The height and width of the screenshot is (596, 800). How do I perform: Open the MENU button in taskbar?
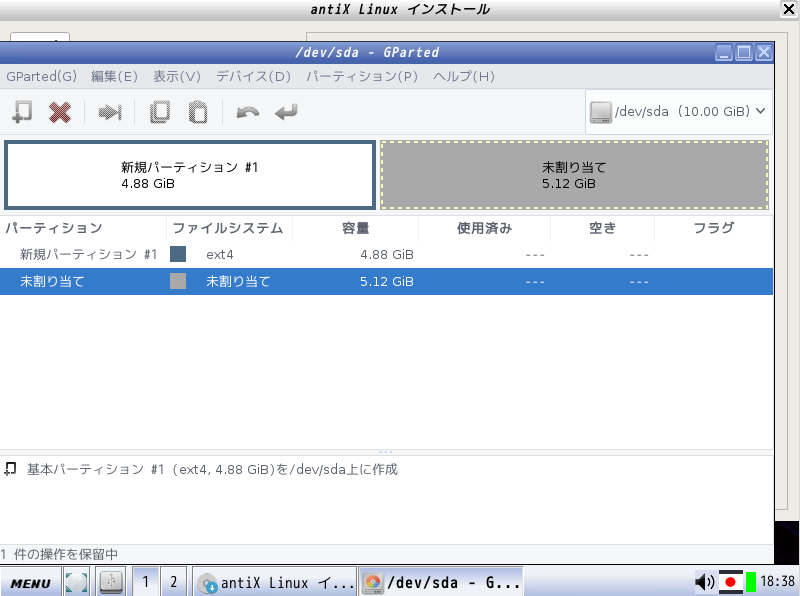pos(31,583)
